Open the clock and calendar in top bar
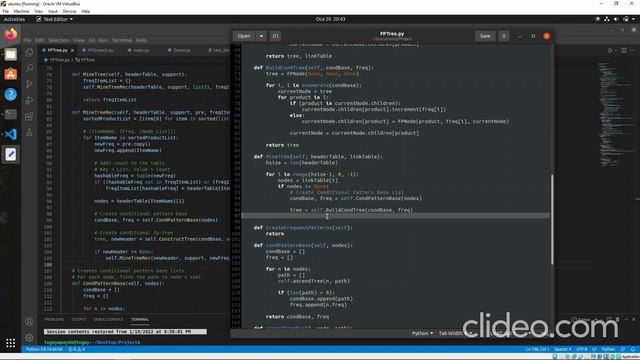The height and width of the screenshot is (360, 640). [x=330, y=19]
